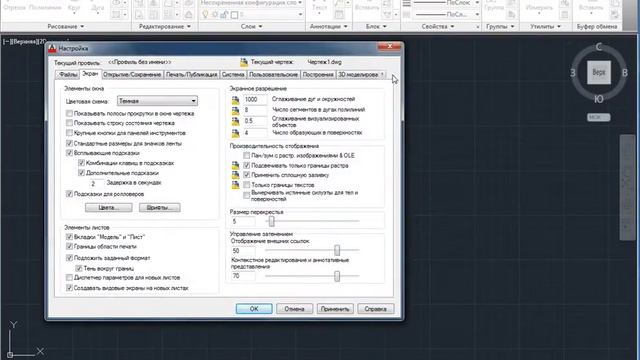
Task: Switch to the 'Открытие/Сохранение' tab
Action: [132, 75]
